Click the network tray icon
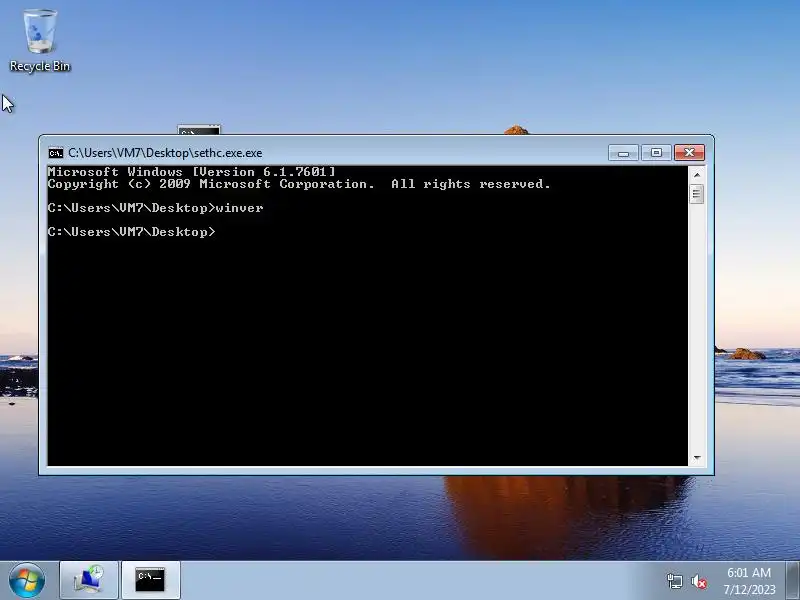The width and height of the screenshot is (800, 600). pos(674,581)
